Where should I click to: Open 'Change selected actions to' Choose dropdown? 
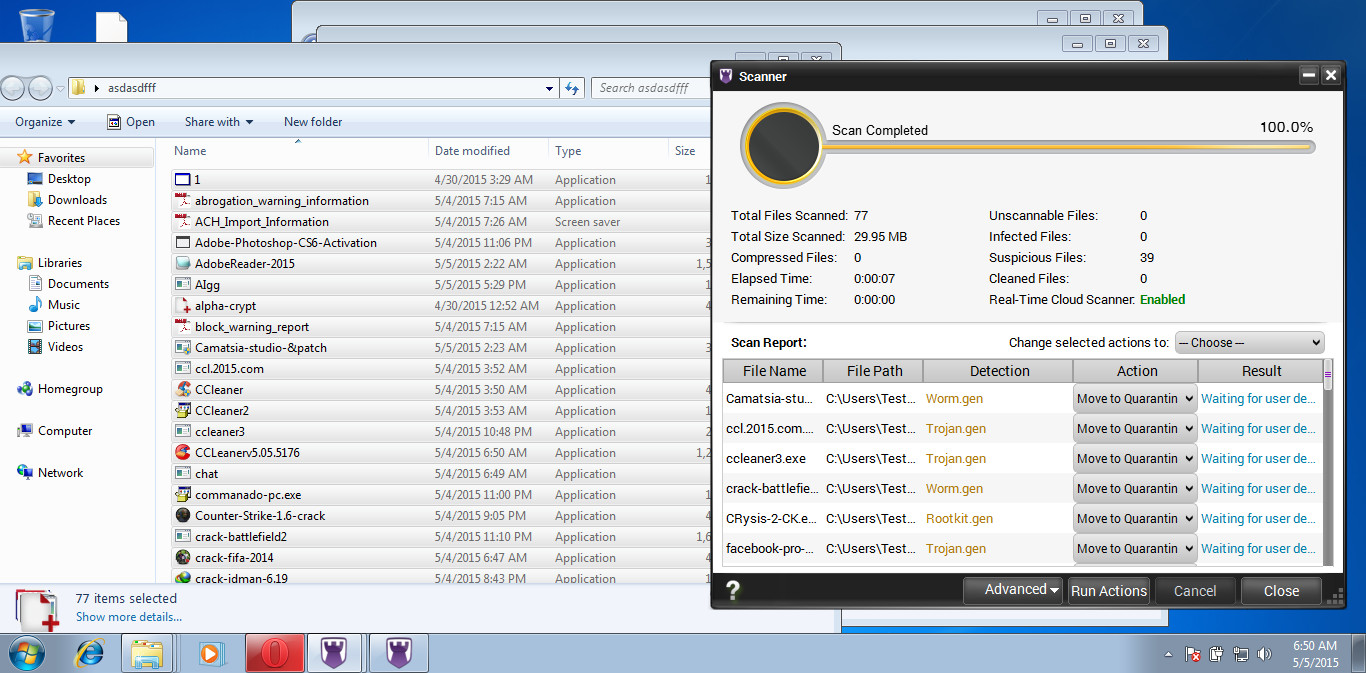pyautogui.click(x=1249, y=342)
